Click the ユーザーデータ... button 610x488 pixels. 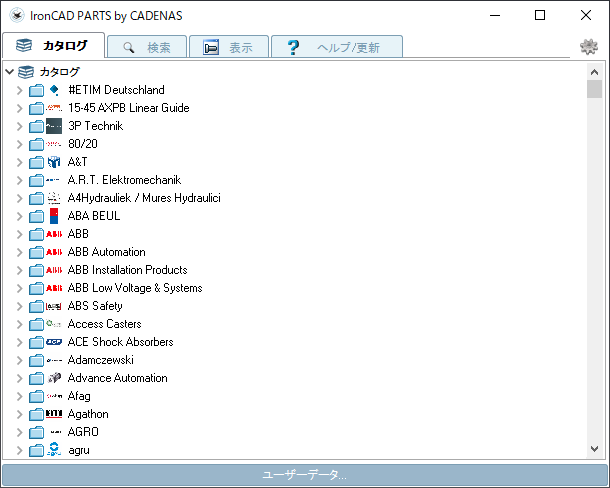(305, 475)
